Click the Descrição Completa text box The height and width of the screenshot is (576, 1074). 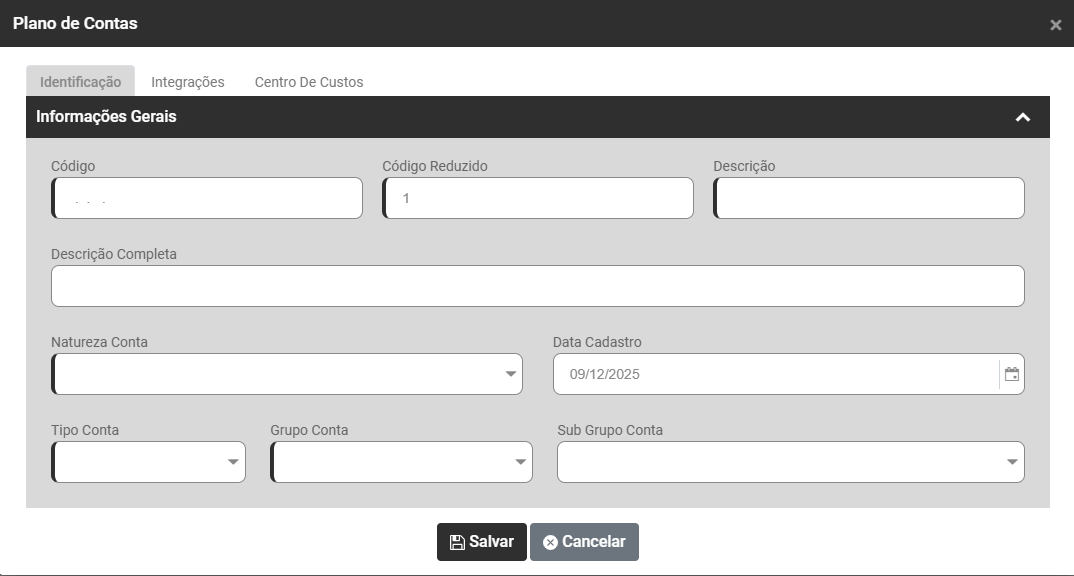click(538, 286)
